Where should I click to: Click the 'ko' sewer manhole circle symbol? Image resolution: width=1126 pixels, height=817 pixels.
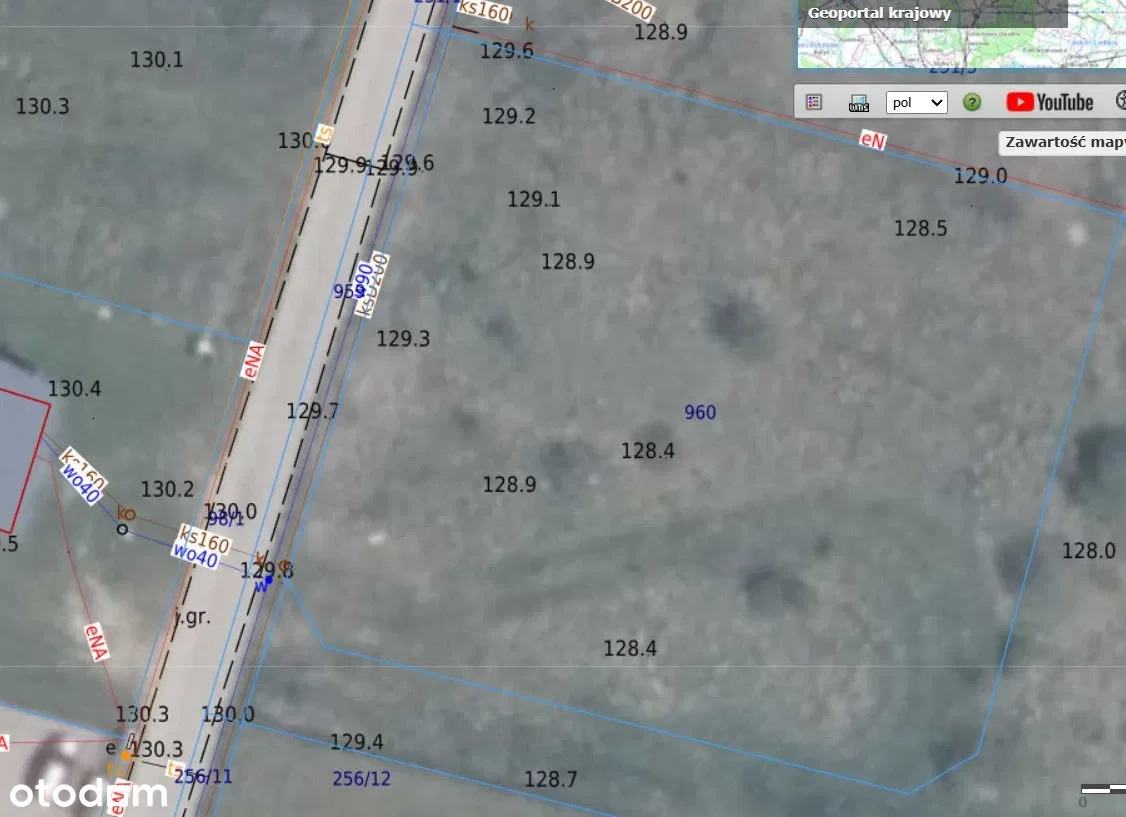(122, 529)
